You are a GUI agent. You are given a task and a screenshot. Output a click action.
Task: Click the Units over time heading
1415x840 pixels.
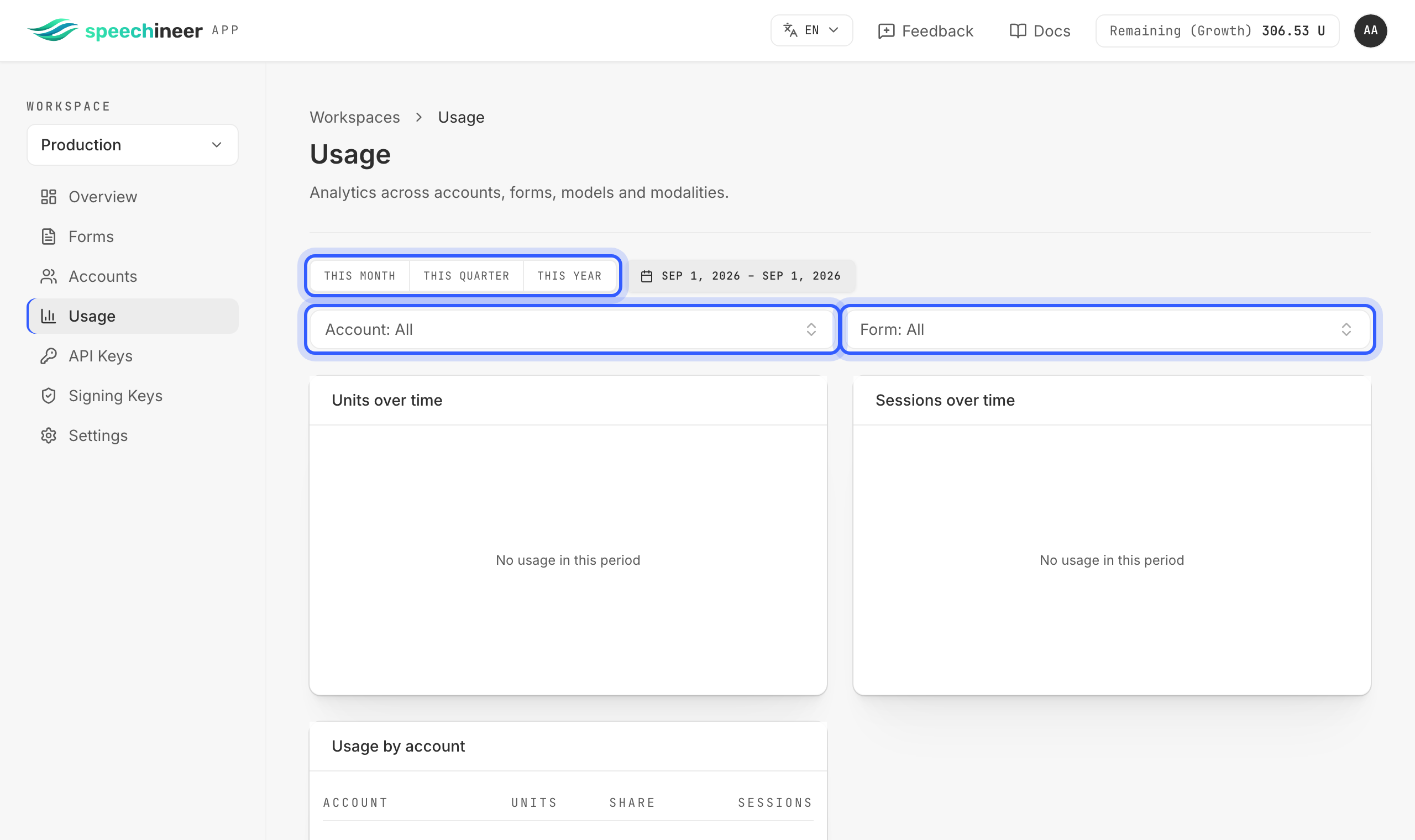point(387,400)
